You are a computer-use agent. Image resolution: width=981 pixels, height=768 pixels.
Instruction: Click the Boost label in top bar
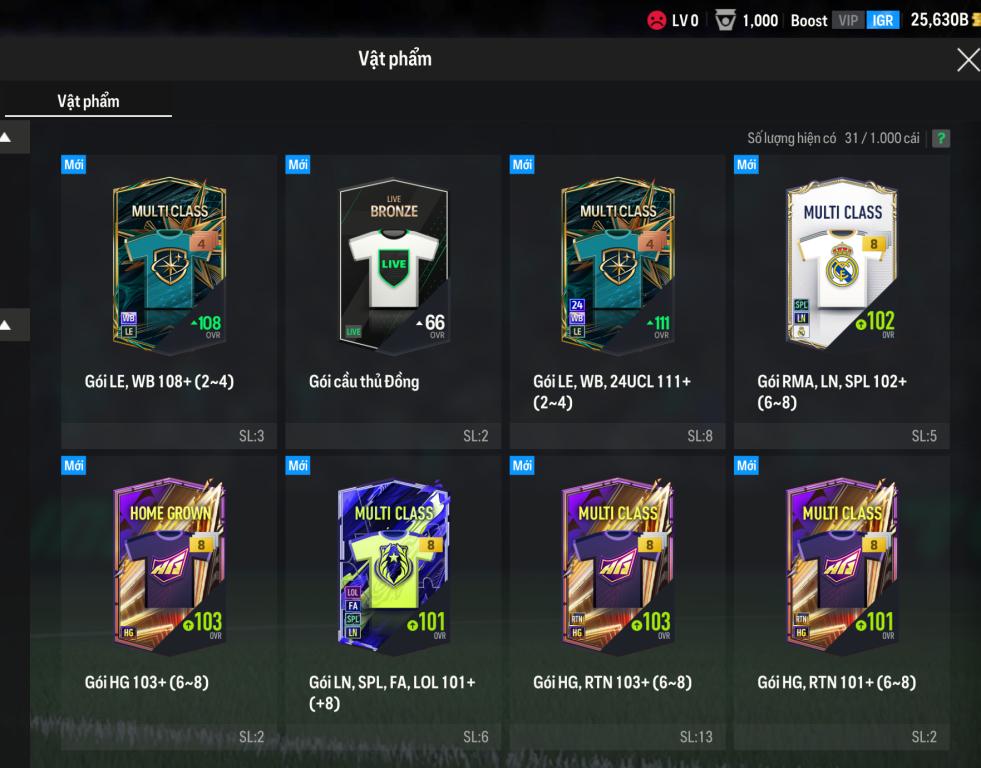coord(809,21)
